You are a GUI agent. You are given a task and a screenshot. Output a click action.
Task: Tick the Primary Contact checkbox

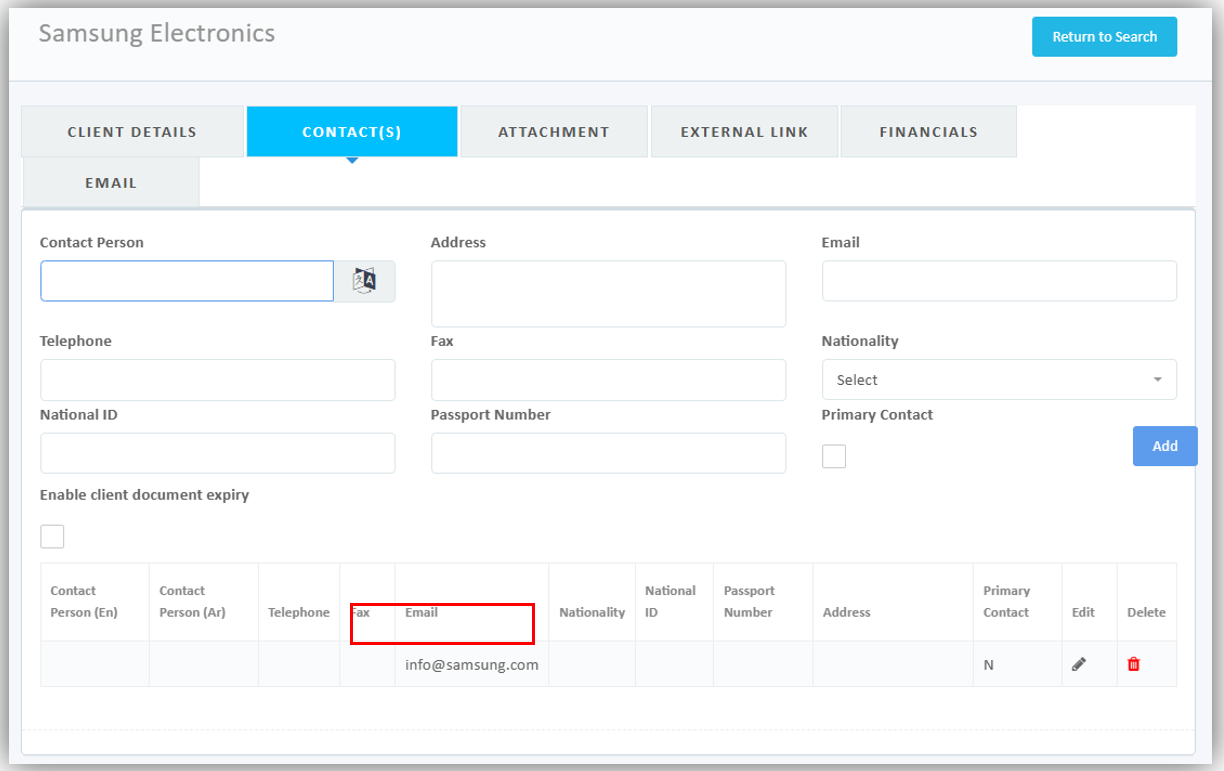(x=834, y=456)
